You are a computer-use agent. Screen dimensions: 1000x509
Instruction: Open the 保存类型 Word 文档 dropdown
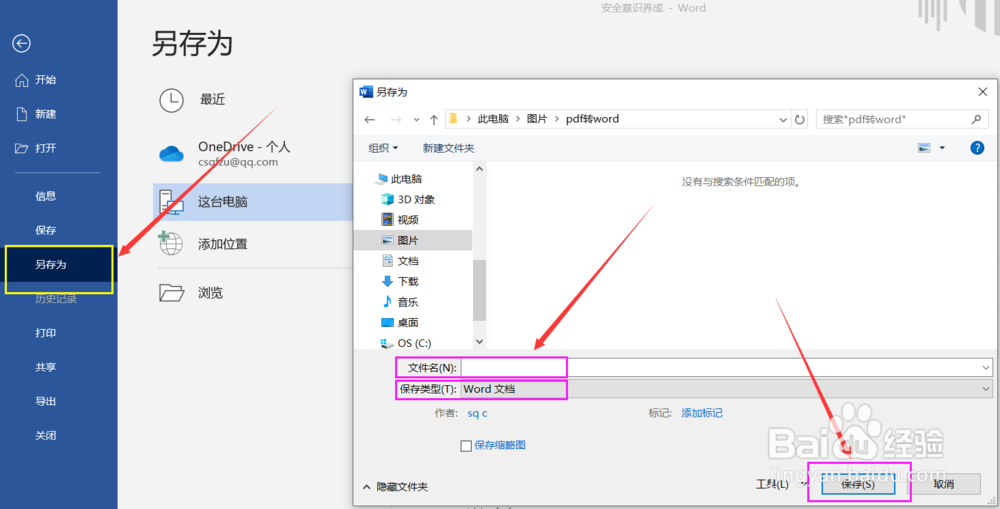coord(726,388)
